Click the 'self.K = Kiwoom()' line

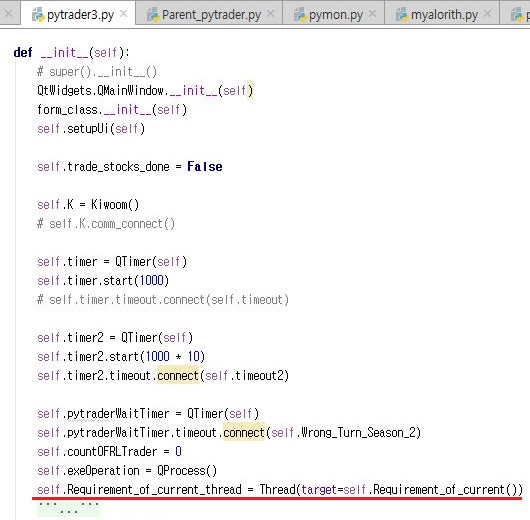88,205
